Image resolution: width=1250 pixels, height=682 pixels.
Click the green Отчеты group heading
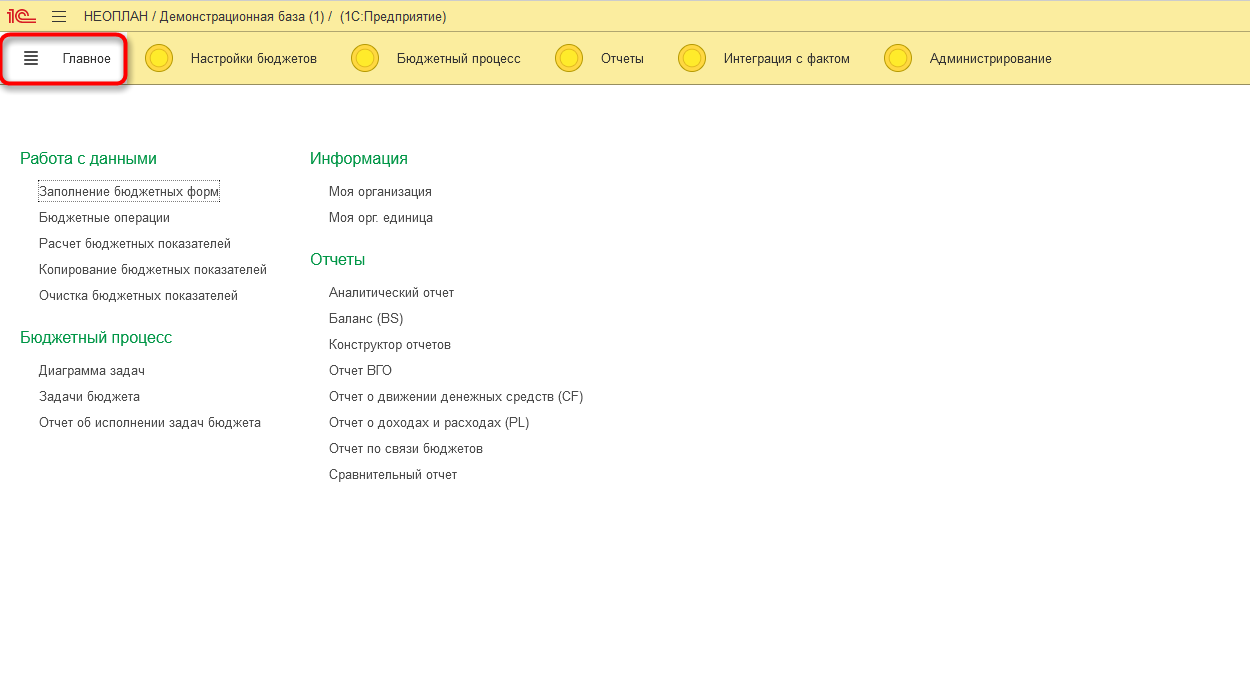[337, 259]
